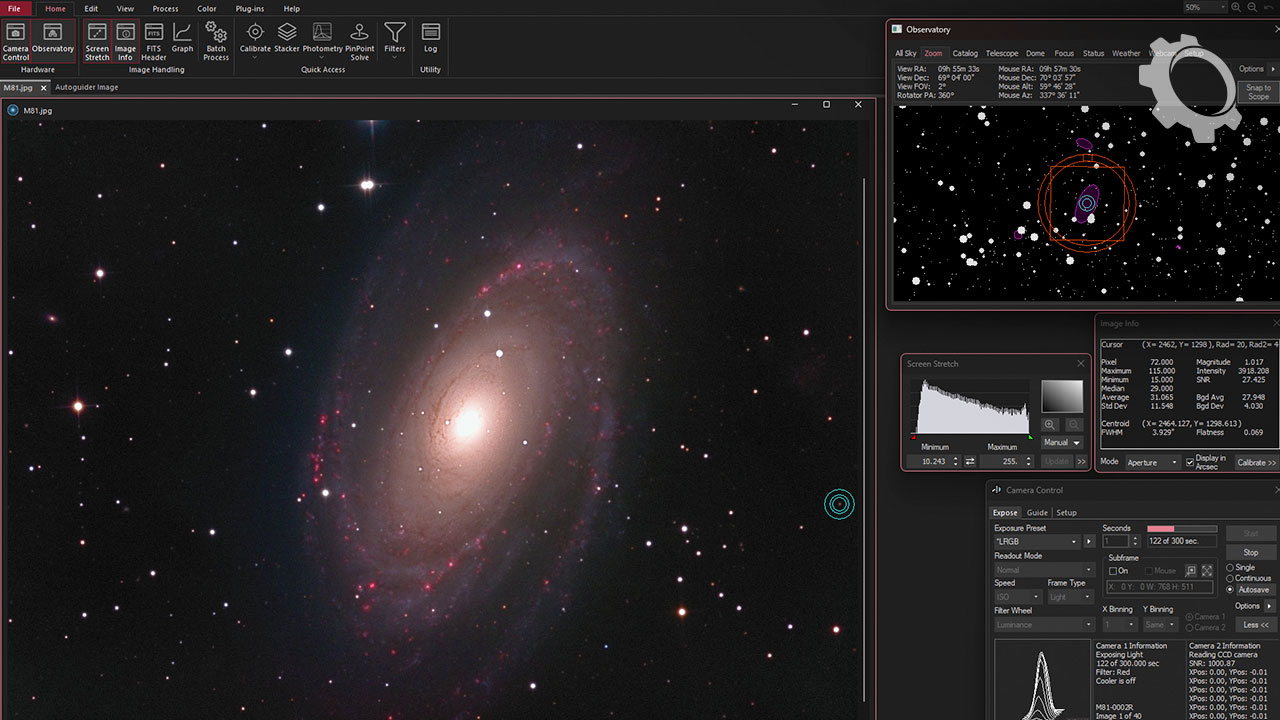Toggle Display in Arcsec checkbox
The height and width of the screenshot is (720, 1280).
pos(1190,462)
